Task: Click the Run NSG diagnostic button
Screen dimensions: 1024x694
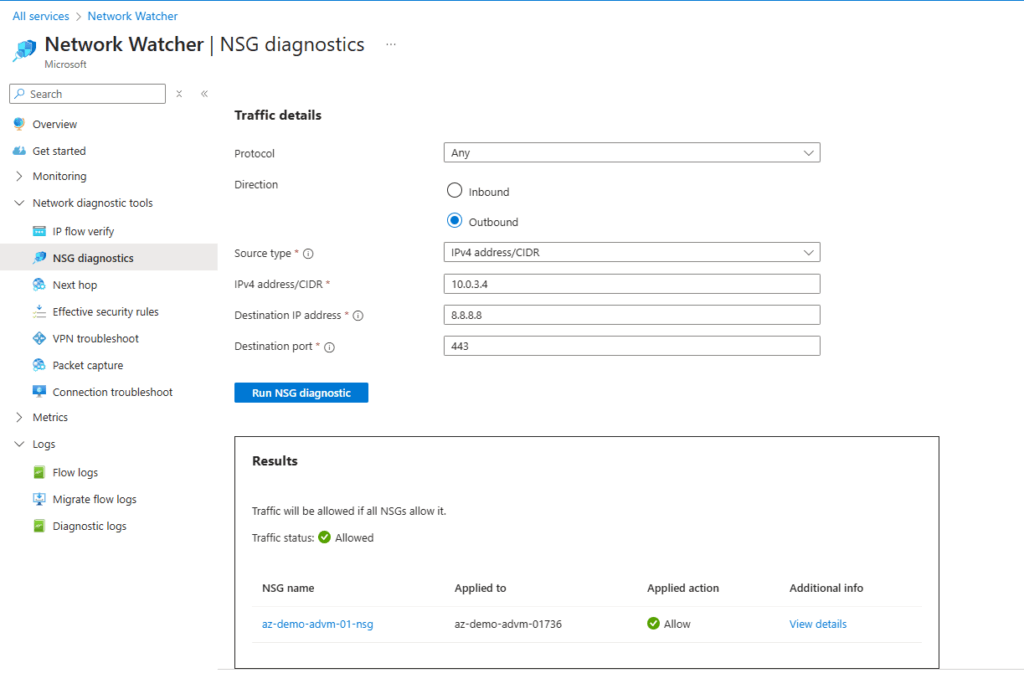Action: click(x=301, y=393)
